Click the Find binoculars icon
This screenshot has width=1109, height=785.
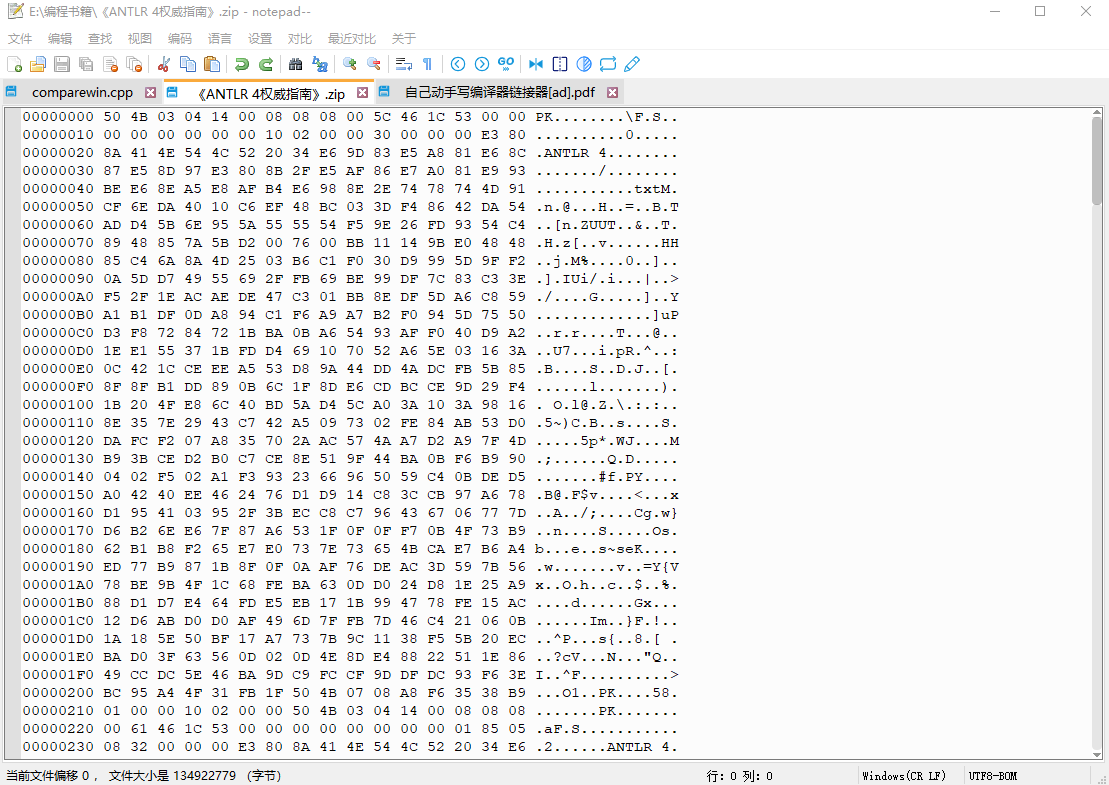click(x=295, y=64)
